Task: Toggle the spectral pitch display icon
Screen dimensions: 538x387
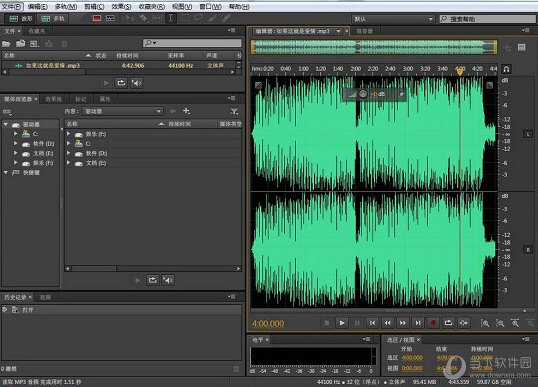Action: 110,18
